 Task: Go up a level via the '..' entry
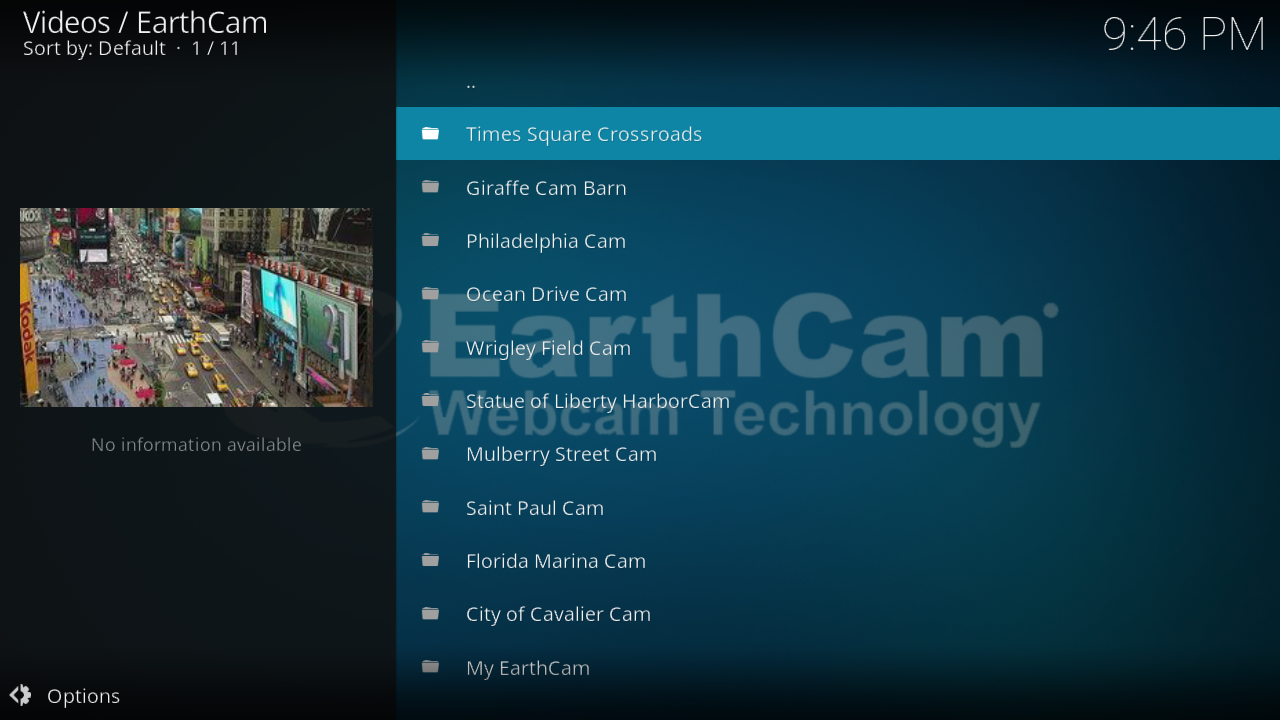(x=471, y=83)
